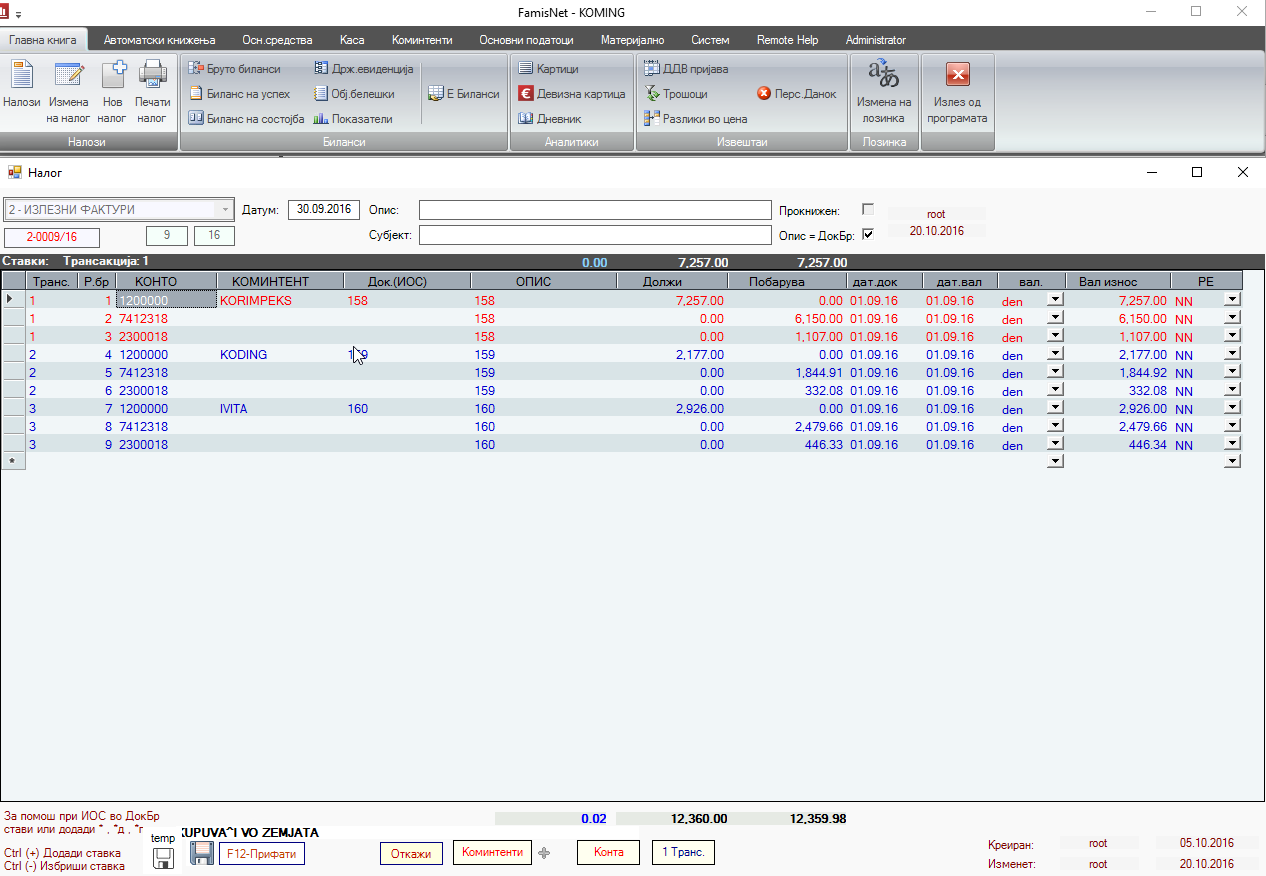This screenshot has width=1266, height=876.
Task: Click the Откажи button
Action: click(x=411, y=853)
